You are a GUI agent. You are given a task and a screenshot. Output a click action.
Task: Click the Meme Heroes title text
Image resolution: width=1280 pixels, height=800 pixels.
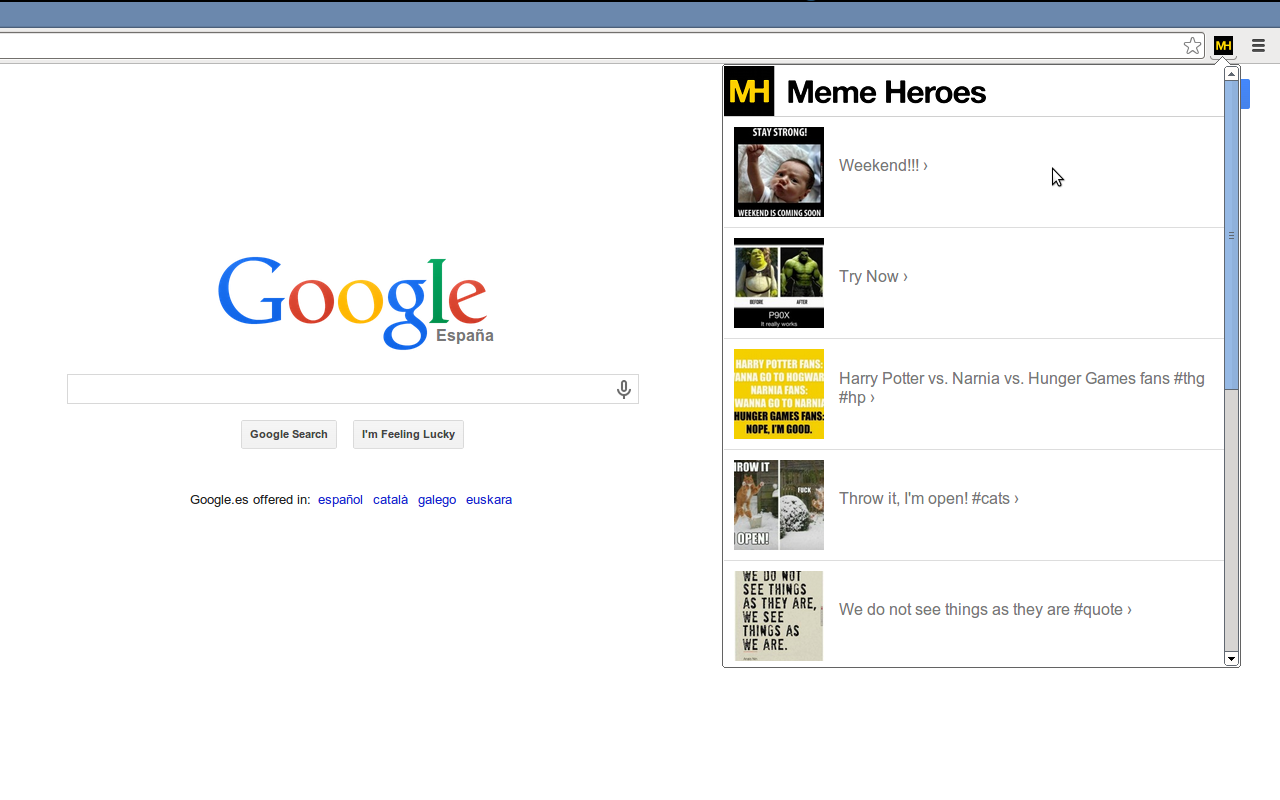[x=886, y=92]
